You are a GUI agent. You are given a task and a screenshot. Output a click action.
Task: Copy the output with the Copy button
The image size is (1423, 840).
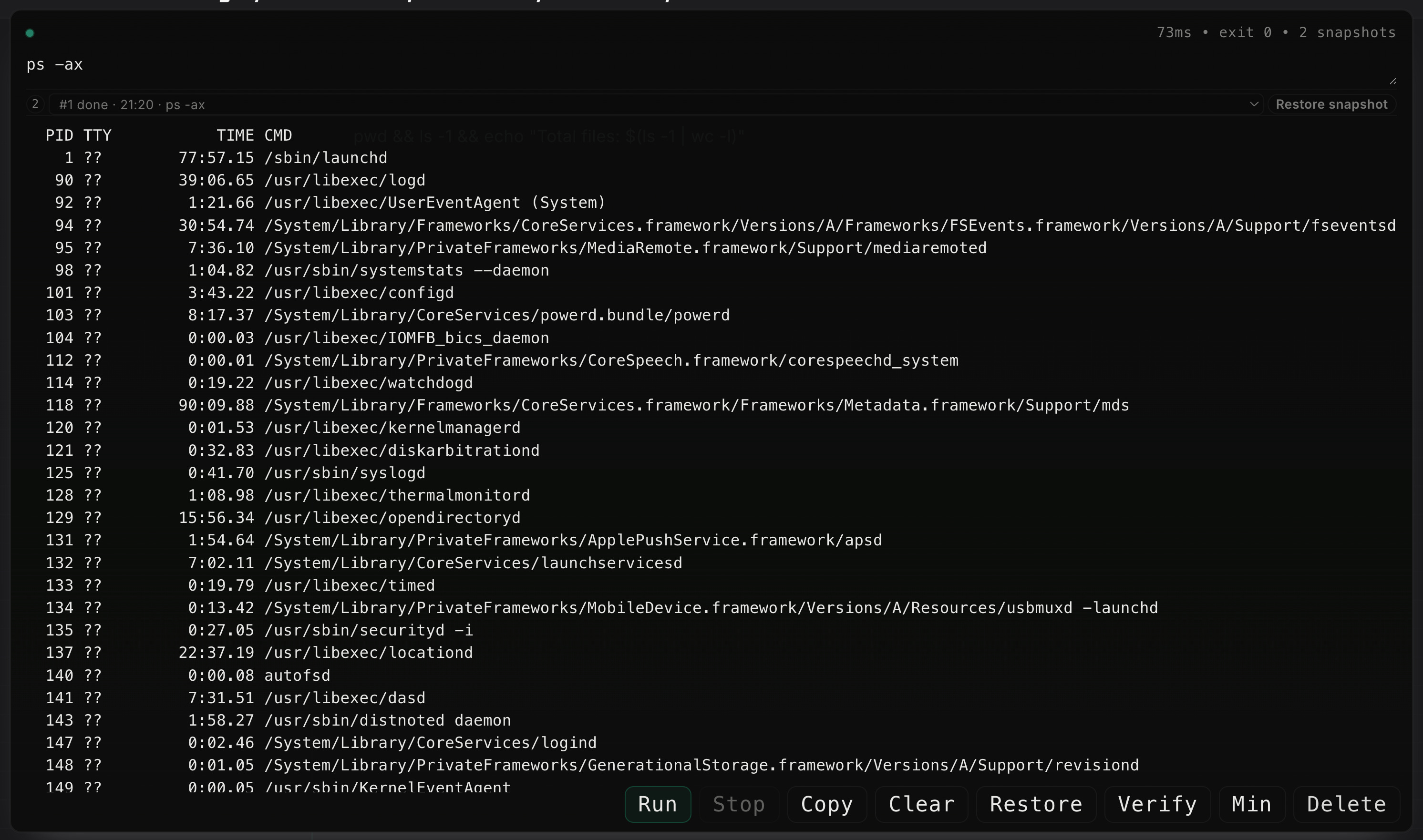pyautogui.click(x=826, y=804)
